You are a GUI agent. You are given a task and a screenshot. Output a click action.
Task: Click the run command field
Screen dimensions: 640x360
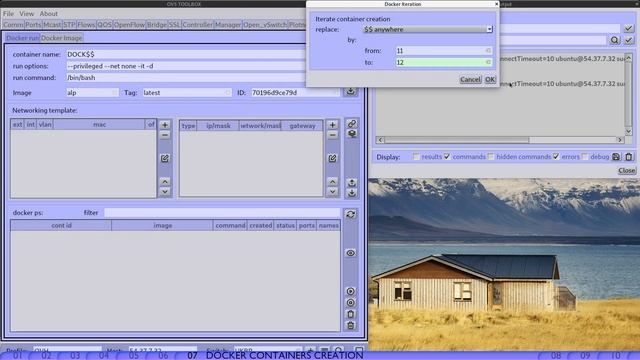click(x=186, y=78)
